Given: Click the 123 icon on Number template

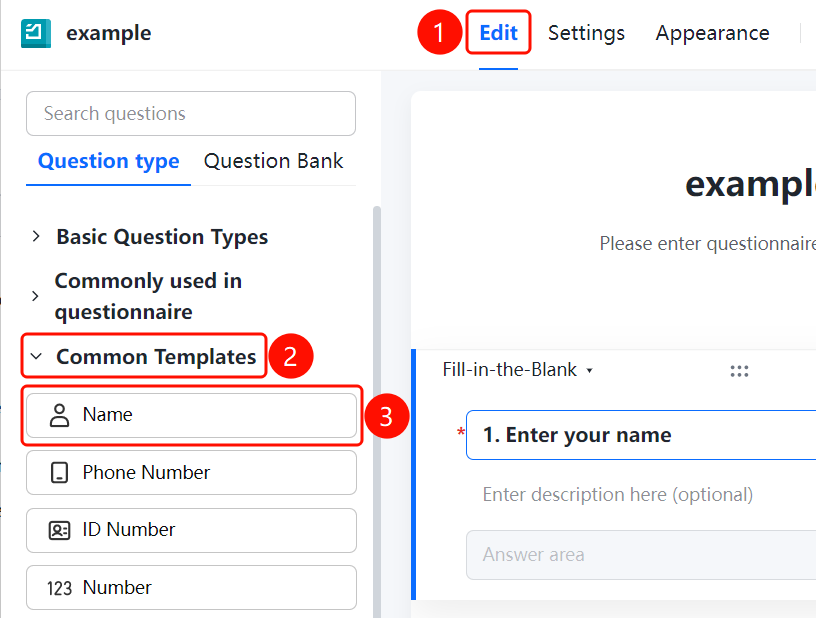Looking at the screenshot, I should (x=59, y=588).
